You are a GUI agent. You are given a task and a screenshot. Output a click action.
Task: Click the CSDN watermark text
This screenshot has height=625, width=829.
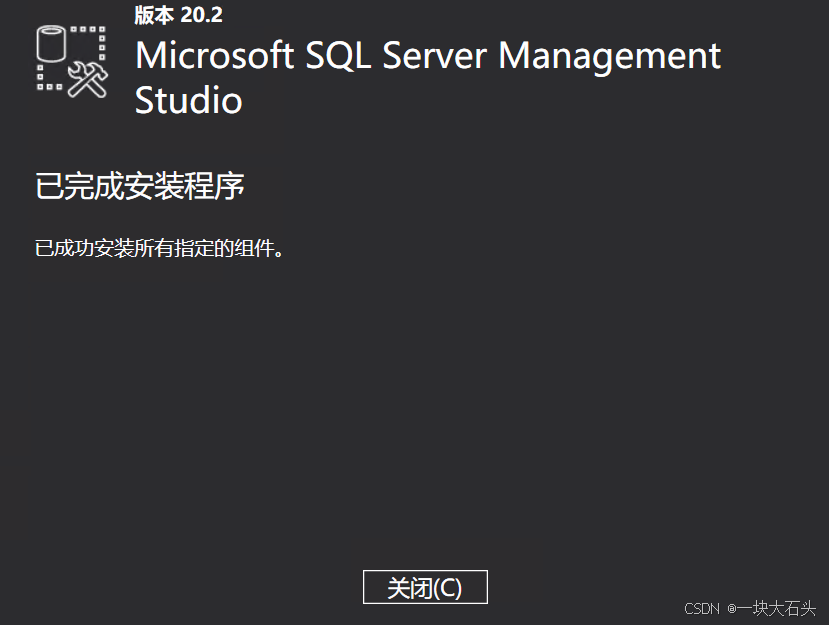click(x=702, y=609)
